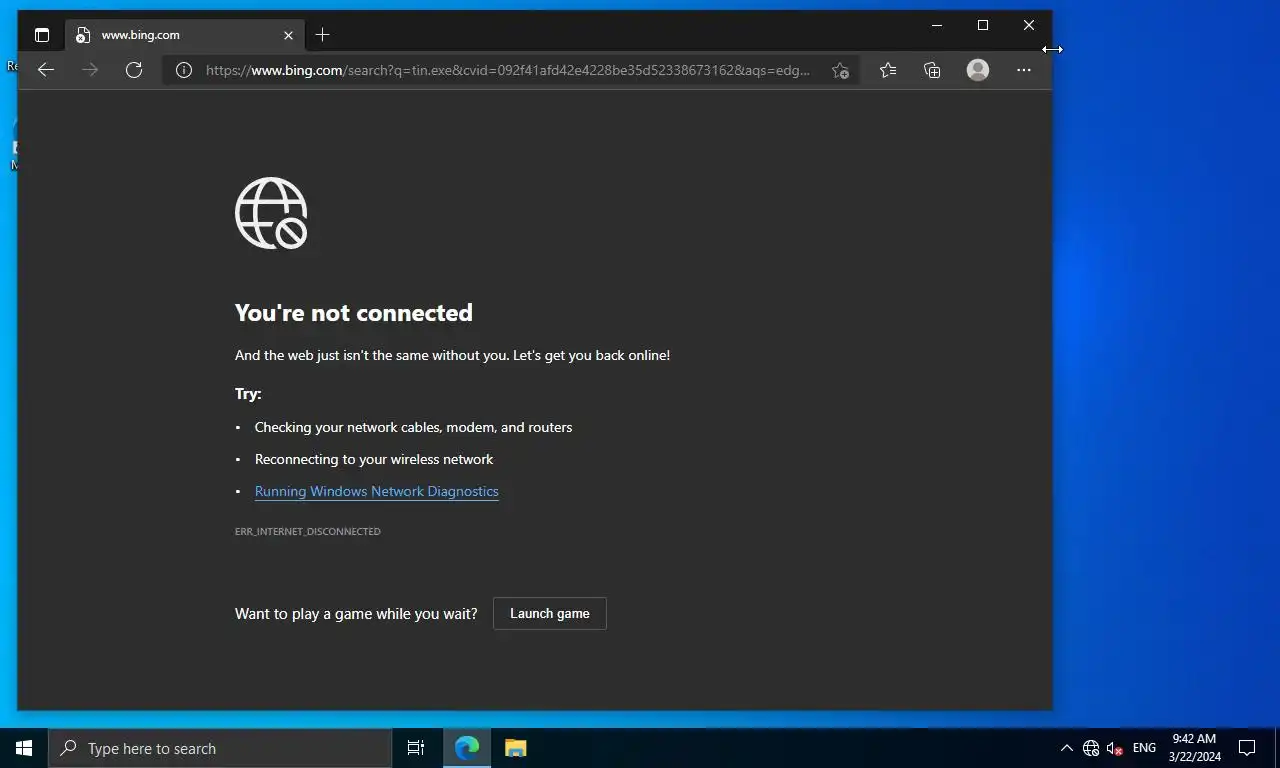This screenshot has height=768, width=1280.
Task: Launch the offline game
Action: [550, 613]
